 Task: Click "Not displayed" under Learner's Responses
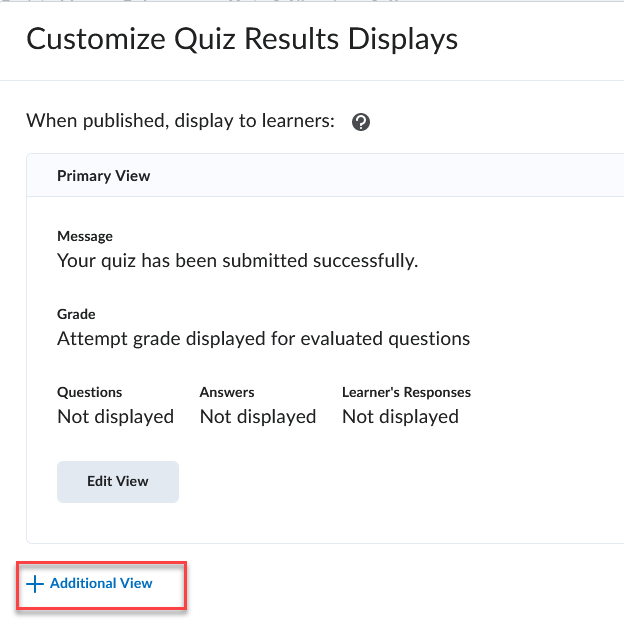coord(400,416)
